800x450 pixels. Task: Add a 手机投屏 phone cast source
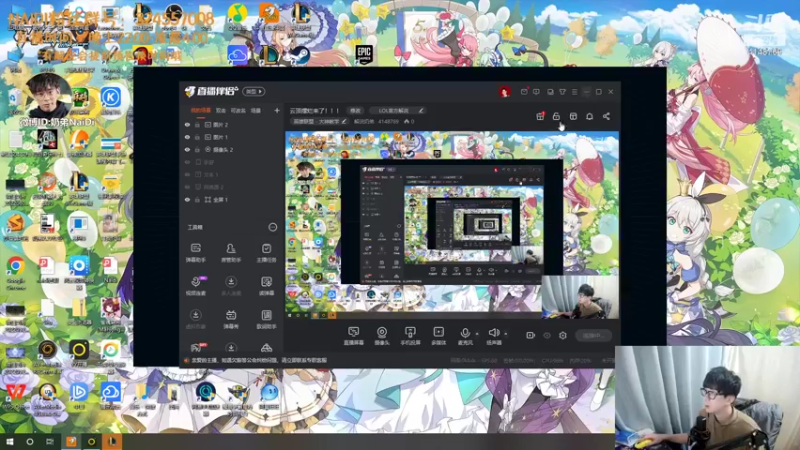click(x=410, y=336)
